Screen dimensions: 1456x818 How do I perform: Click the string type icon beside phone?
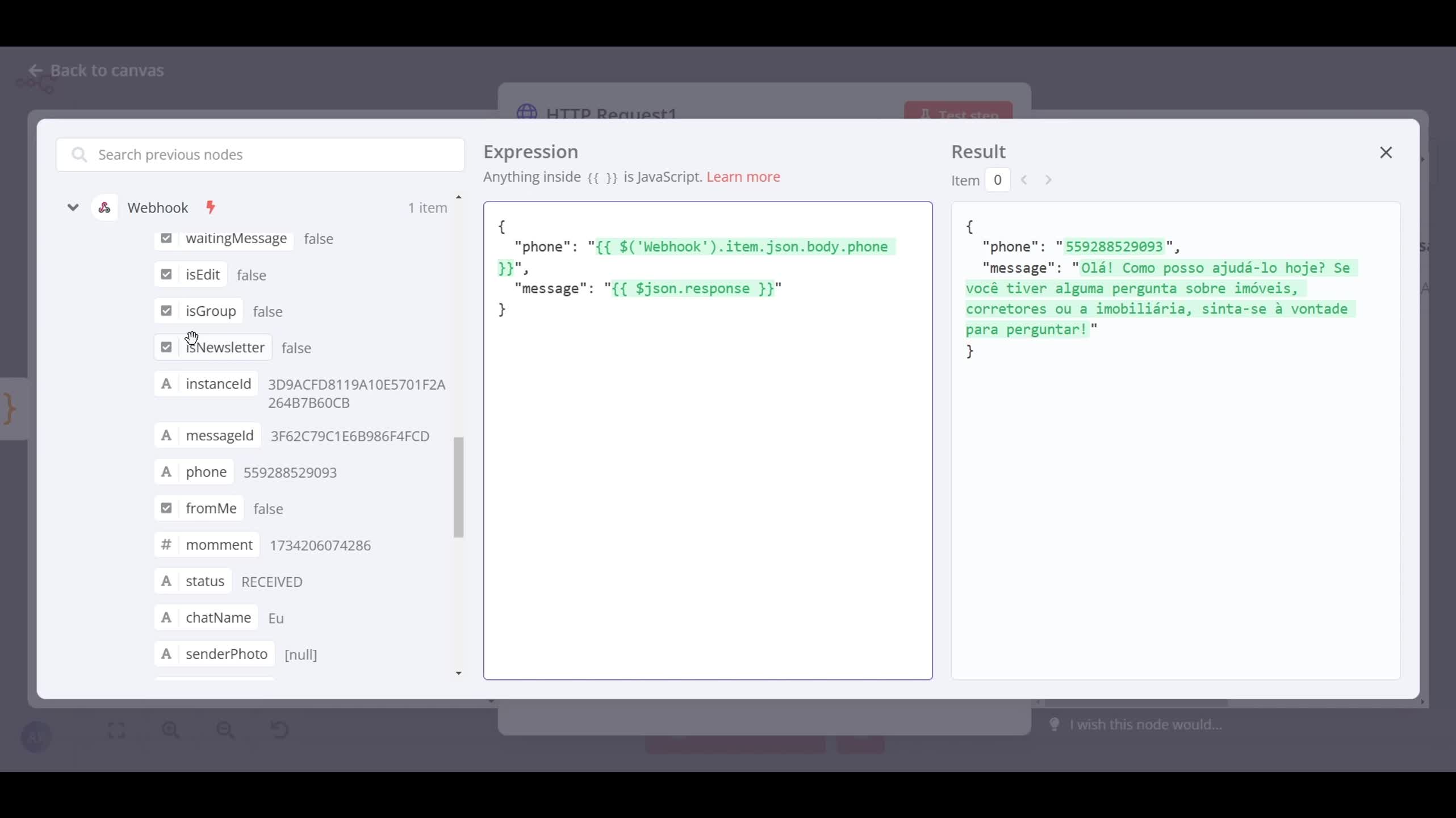166,472
